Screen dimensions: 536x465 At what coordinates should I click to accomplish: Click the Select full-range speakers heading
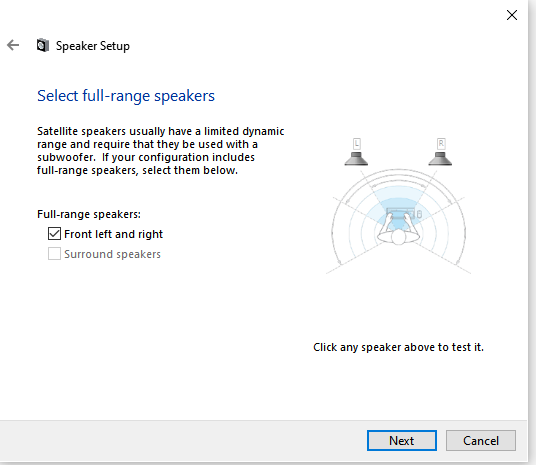[126, 96]
